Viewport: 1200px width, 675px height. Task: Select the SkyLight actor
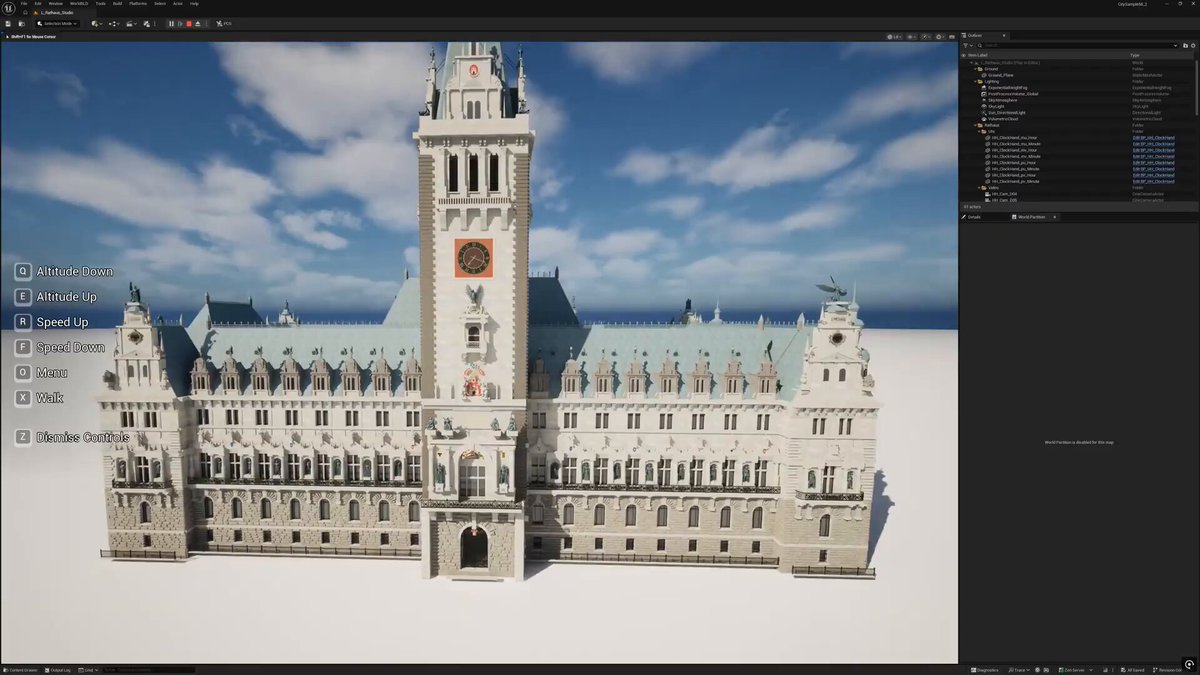[997, 106]
